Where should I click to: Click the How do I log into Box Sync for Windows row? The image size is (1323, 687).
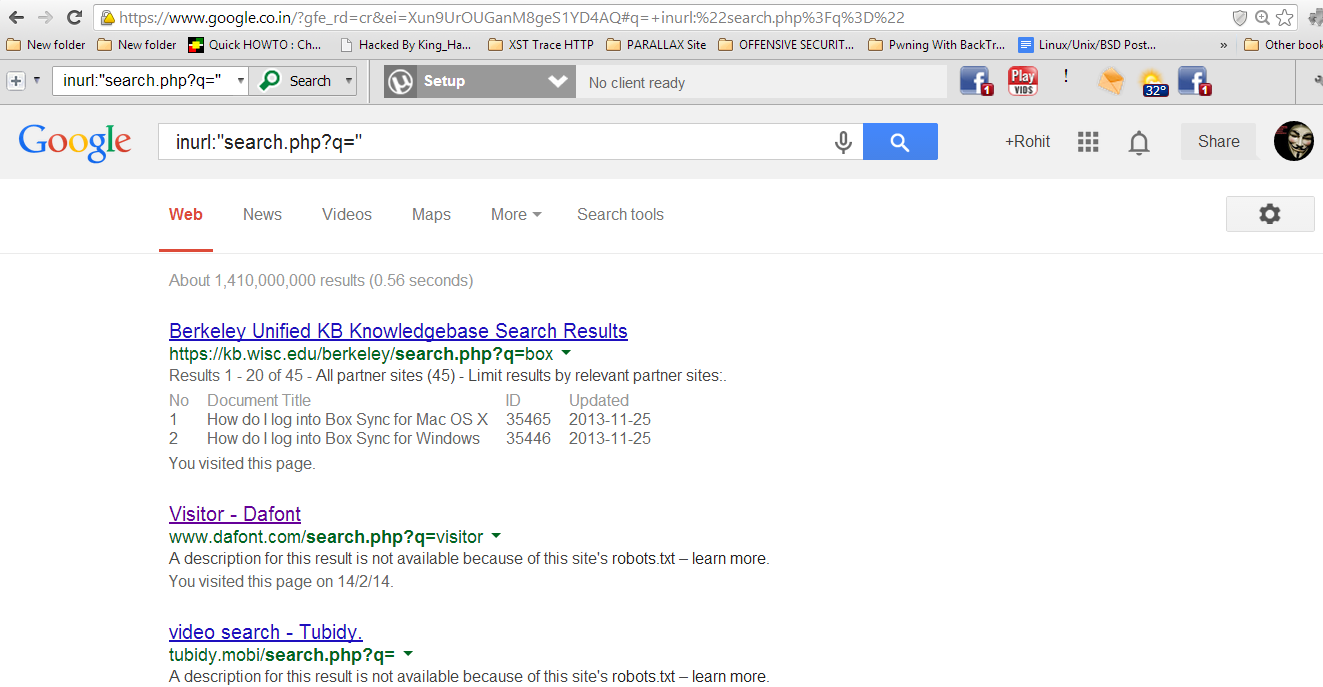coord(410,439)
